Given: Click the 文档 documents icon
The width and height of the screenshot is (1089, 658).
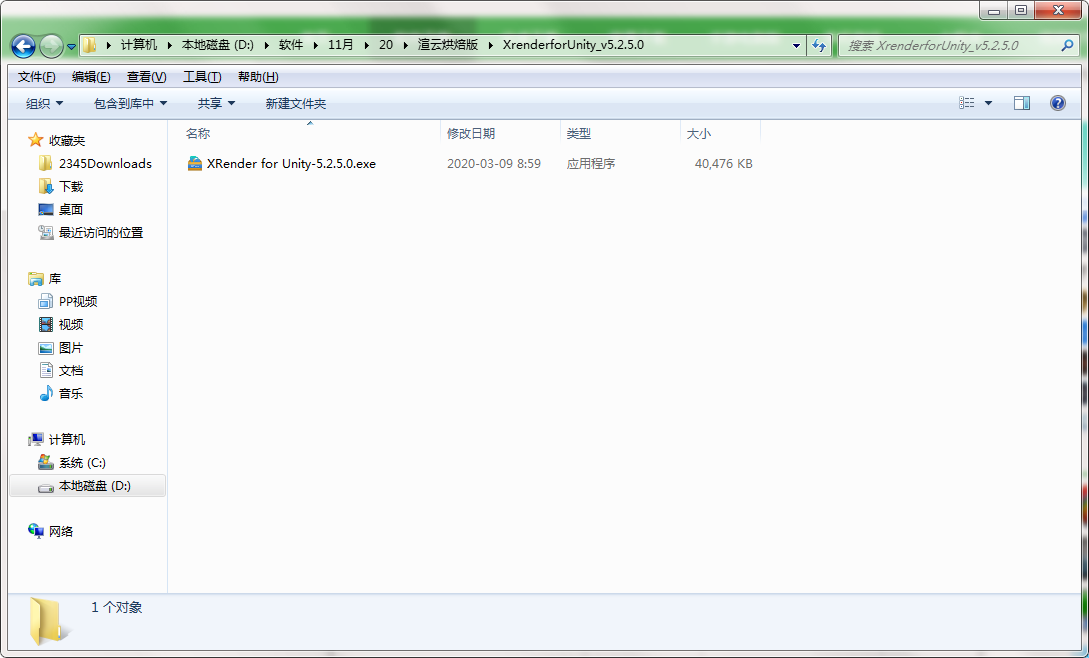Looking at the screenshot, I should pyautogui.click(x=46, y=370).
